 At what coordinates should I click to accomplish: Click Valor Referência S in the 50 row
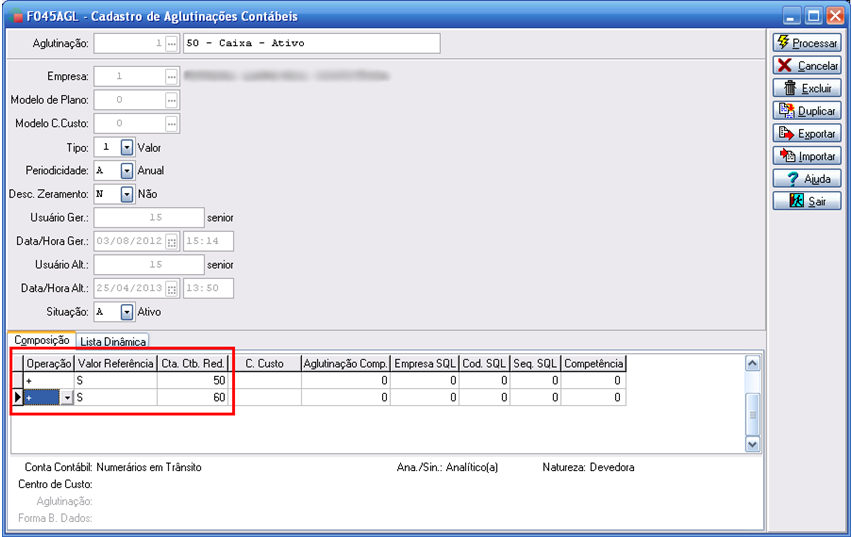(116, 380)
